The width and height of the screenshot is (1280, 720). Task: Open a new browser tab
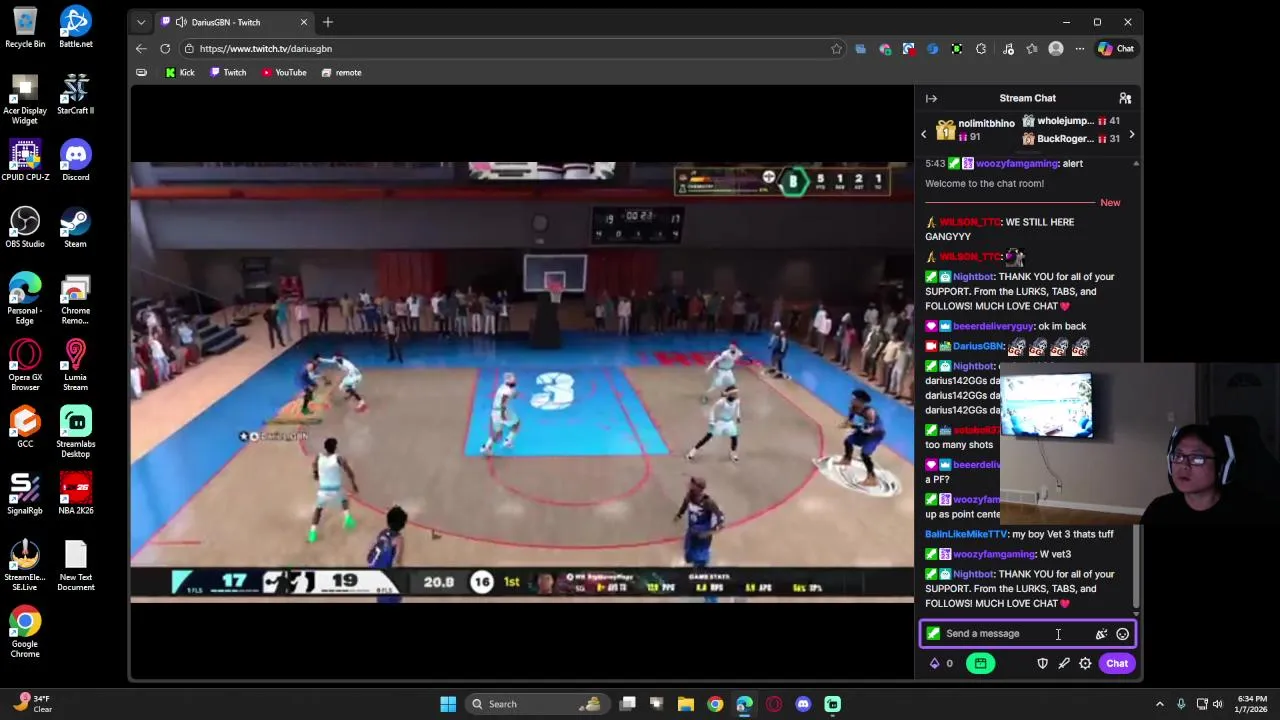pos(327,22)
